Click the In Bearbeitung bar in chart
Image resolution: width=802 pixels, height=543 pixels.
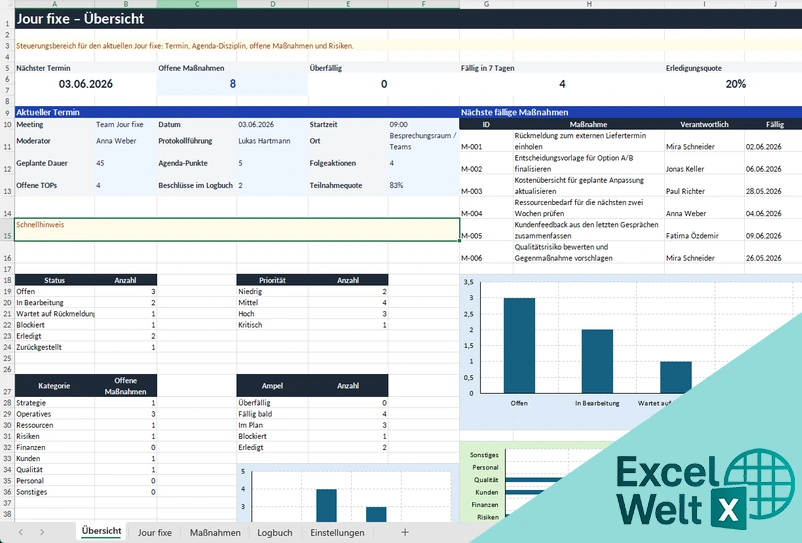click(597, 361)
